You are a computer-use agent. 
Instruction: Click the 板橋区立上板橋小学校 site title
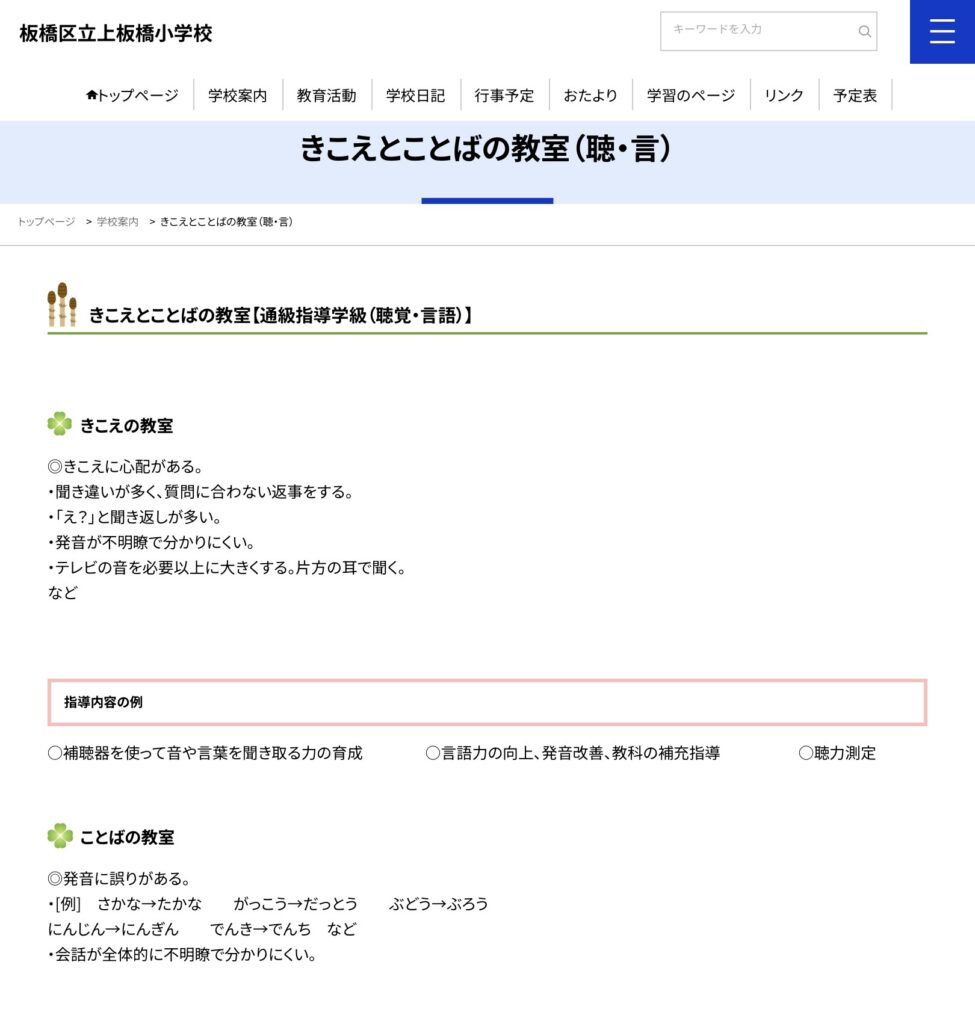coord(116,33)
